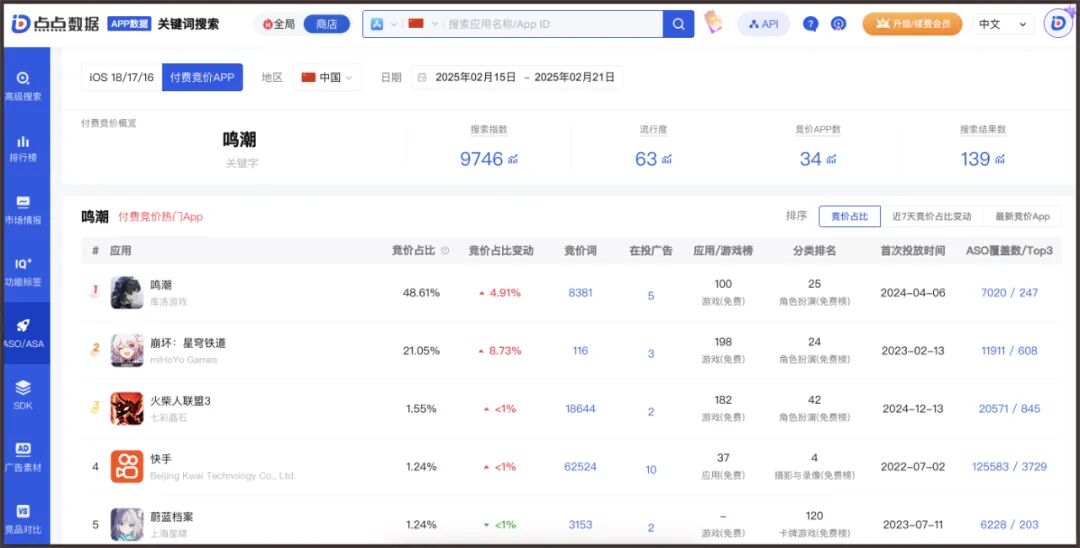Open the 排行榜 sidebar icon

tap(23, 148)
